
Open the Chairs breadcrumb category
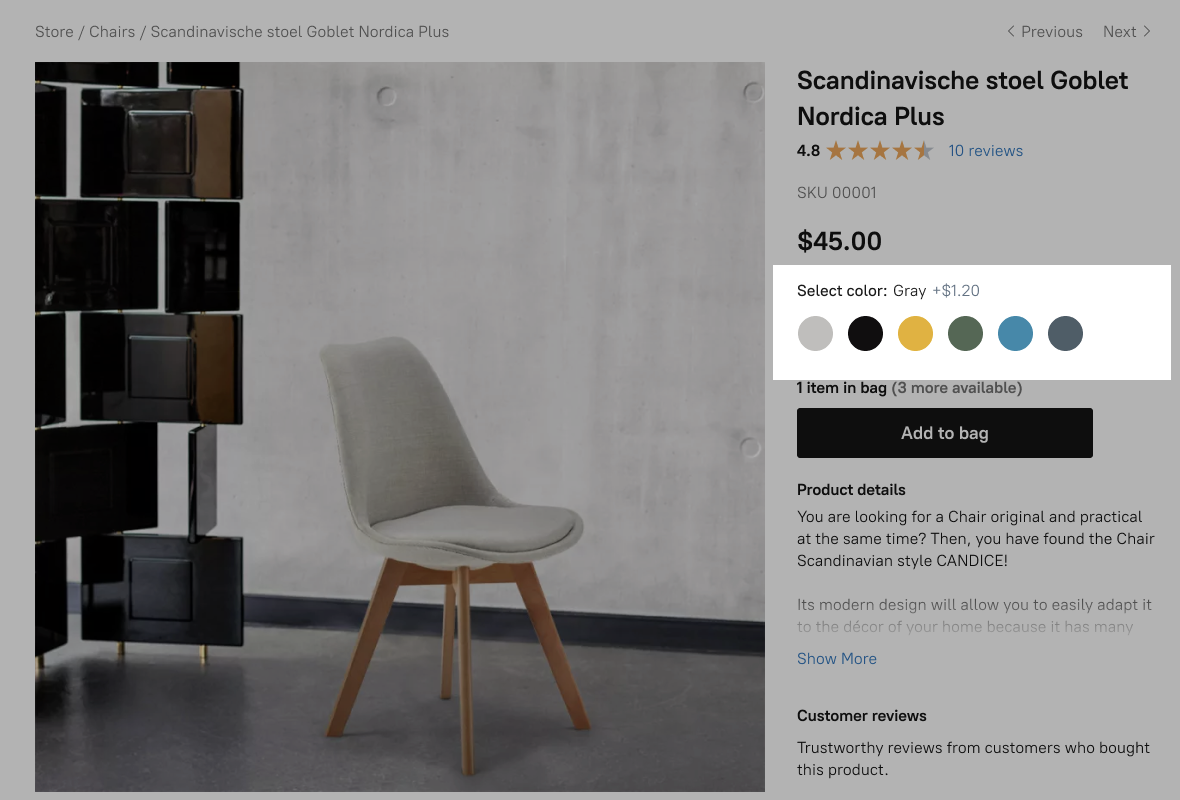(112, 31)
